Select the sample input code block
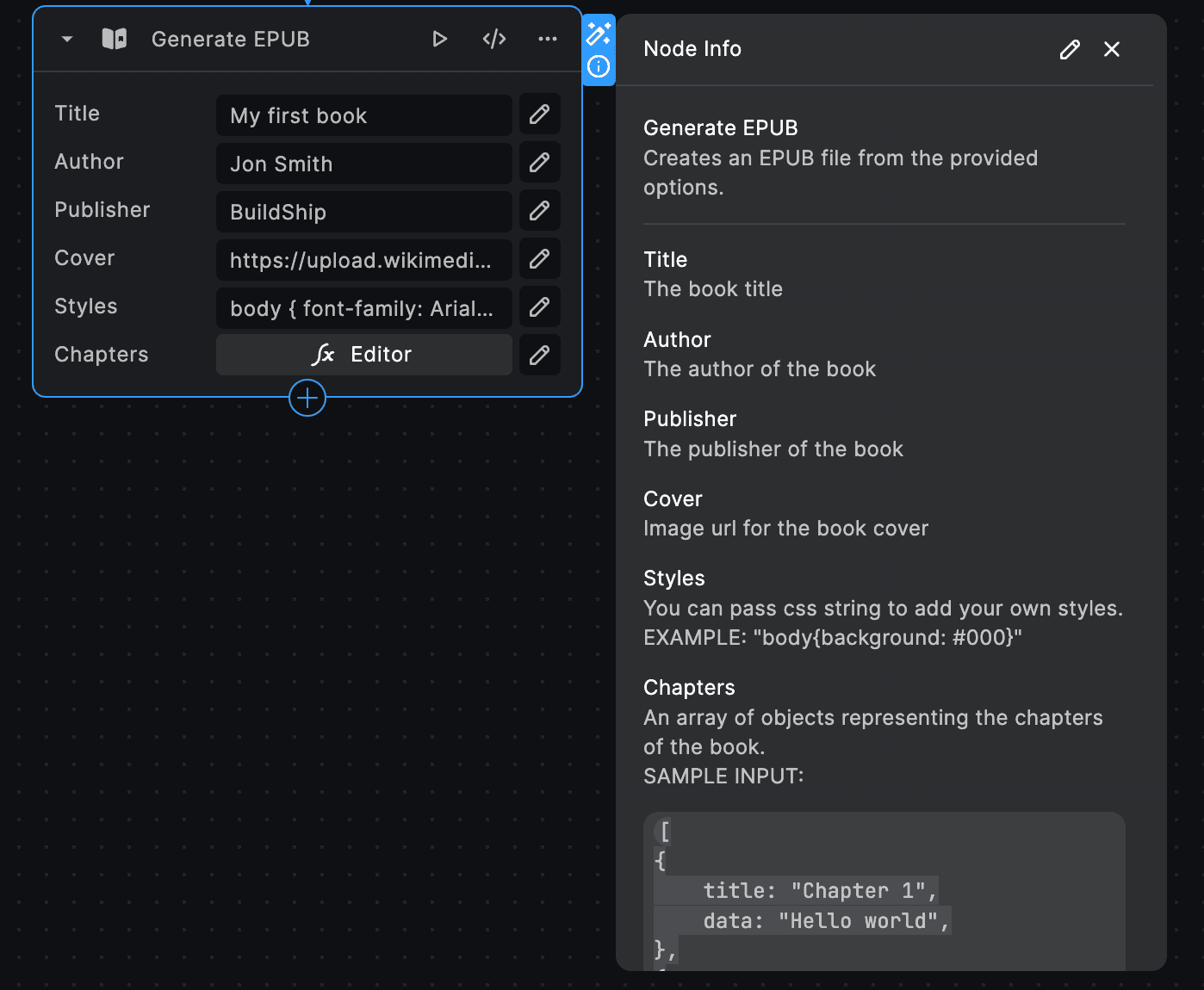The width and height of the screenshot is (1204, 990). [x=884, y=891]
